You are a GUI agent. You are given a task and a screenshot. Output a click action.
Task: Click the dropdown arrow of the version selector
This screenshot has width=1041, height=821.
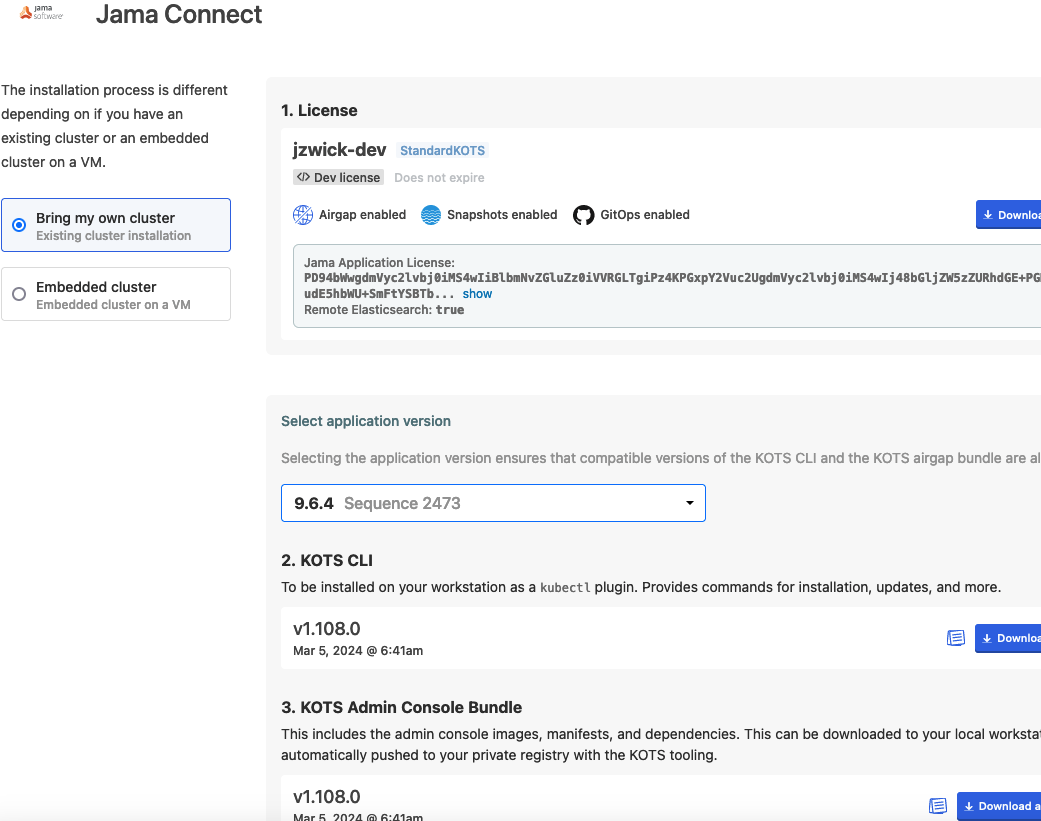click(690, 503)
